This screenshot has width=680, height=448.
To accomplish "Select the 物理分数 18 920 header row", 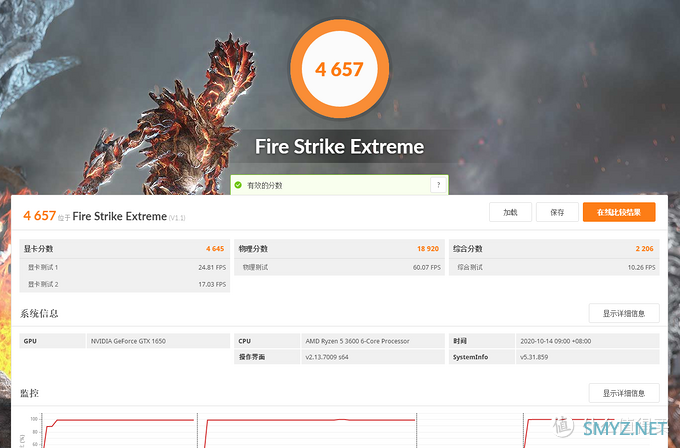I will tap(339, 249).
